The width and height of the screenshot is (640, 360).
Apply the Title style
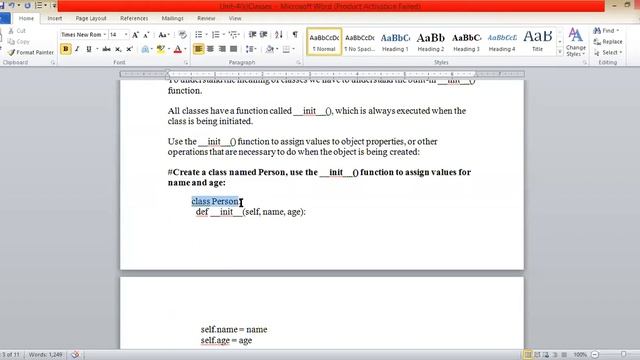click(538, 42)
